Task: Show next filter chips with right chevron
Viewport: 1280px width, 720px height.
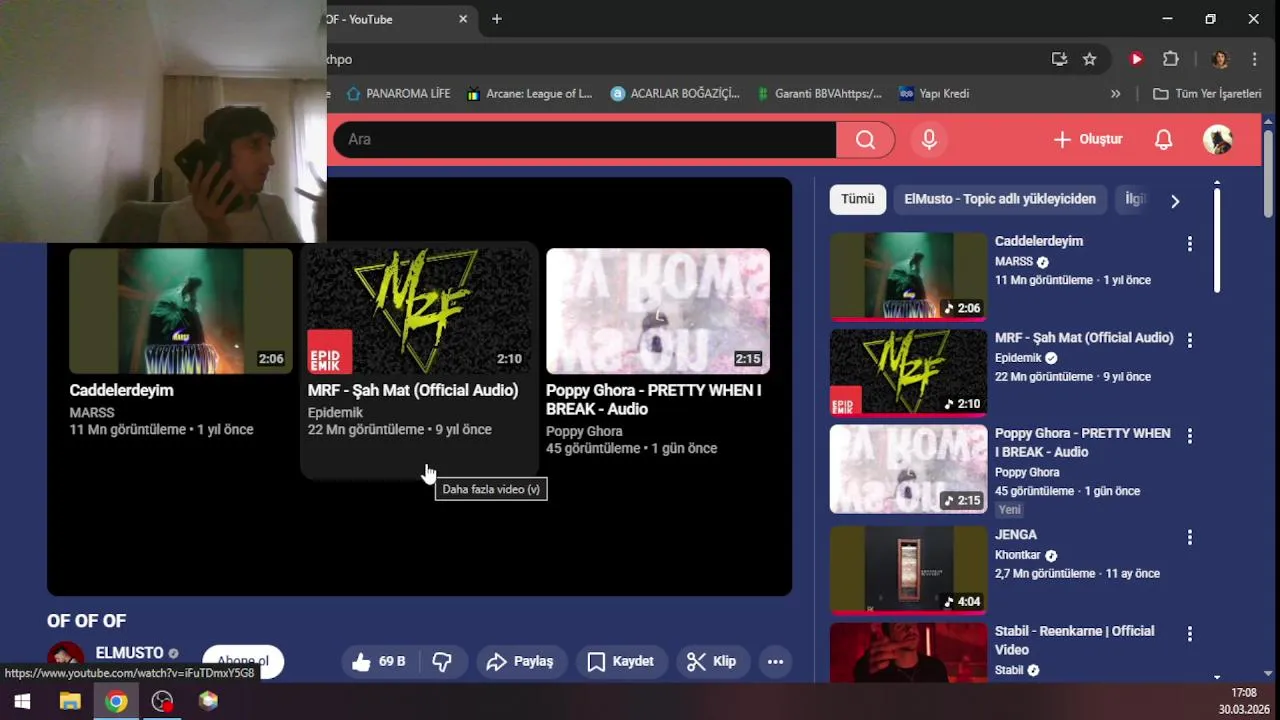Action: pyautogui.click(x=1175, y=201)
